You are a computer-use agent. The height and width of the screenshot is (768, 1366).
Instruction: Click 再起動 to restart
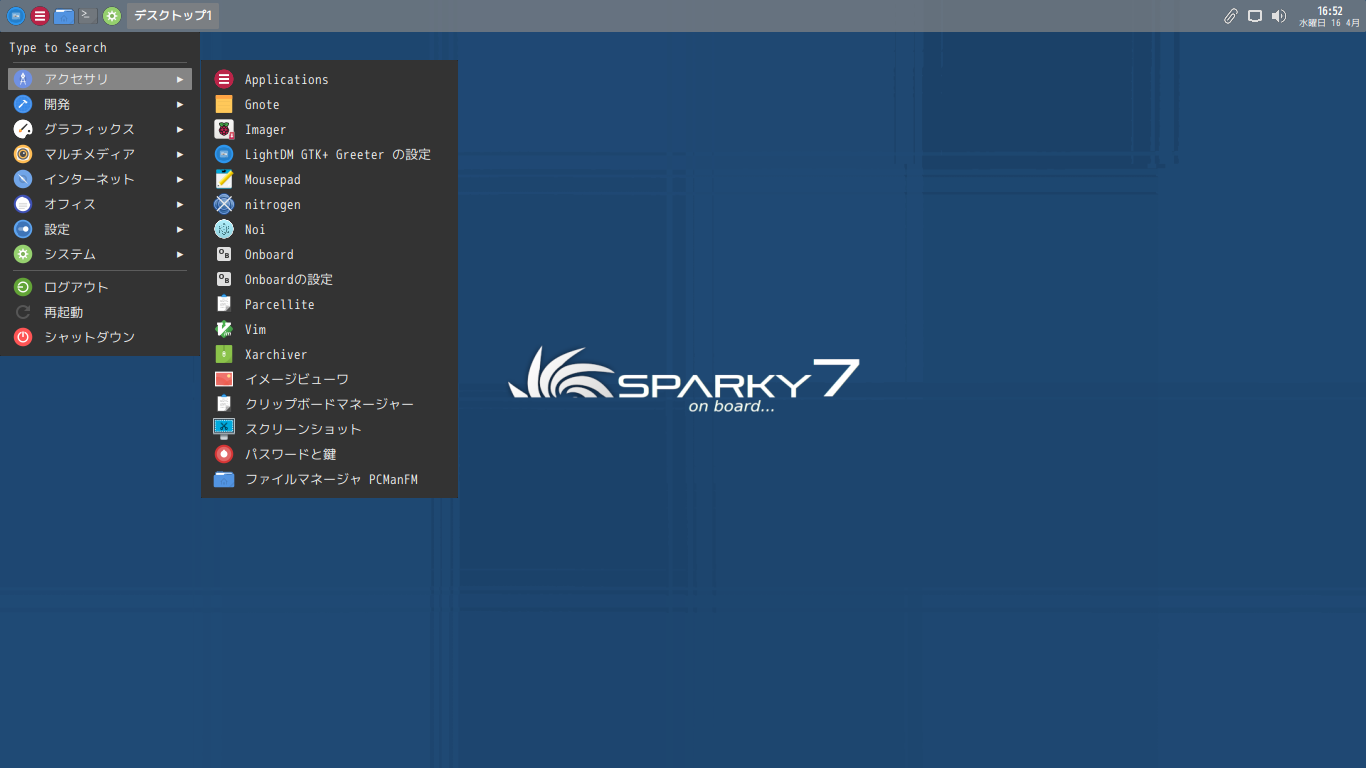[100, 312]
